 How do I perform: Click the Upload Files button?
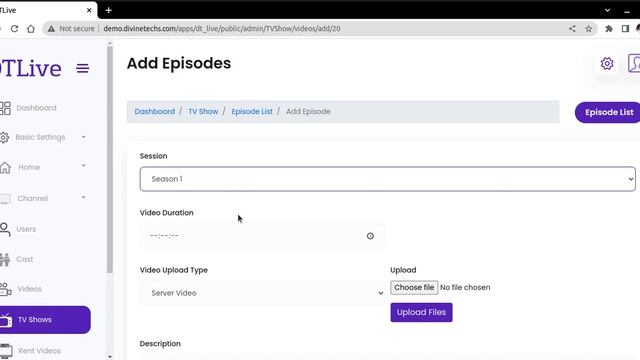point(421,313)
